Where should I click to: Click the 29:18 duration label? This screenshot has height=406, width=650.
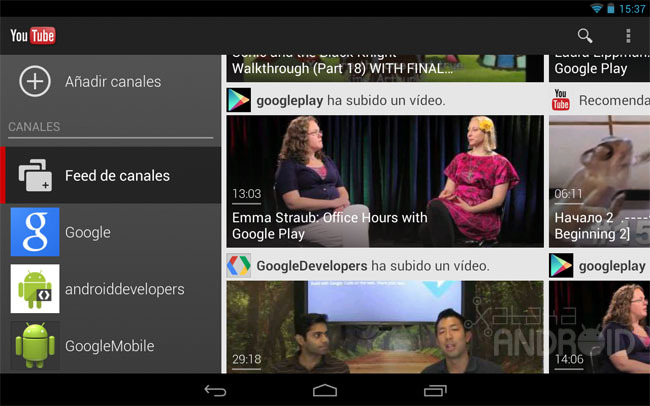pyautogui.click(x=247, y=359)
